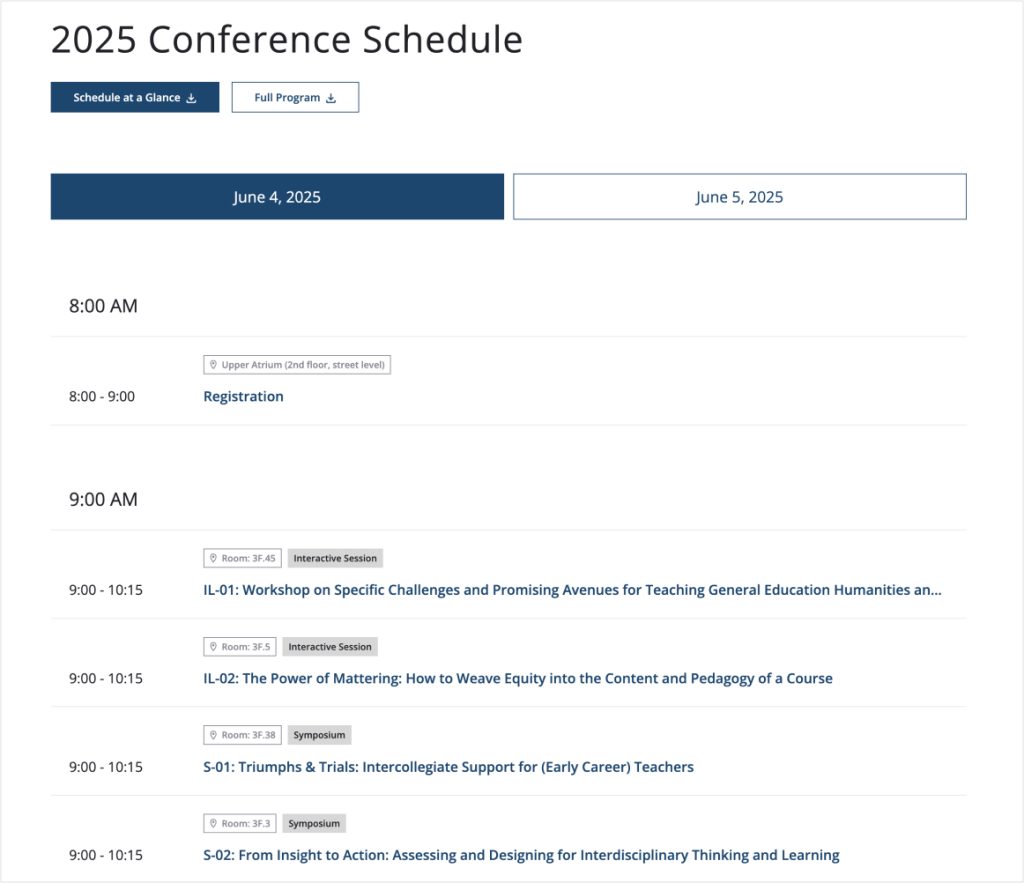Open S-02 From Insight to Action session
The image size is (1024, 883).
pyautogui.click(x=521, y=855)
